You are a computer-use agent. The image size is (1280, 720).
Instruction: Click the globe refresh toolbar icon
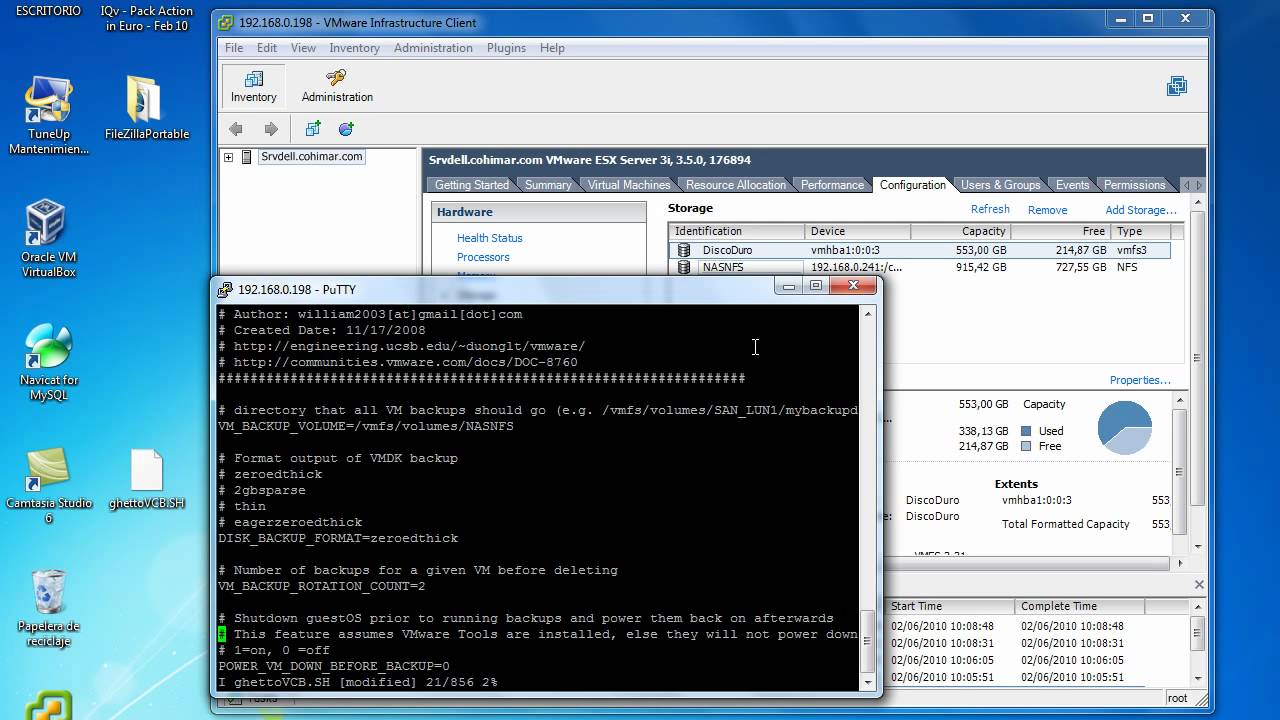346,129
